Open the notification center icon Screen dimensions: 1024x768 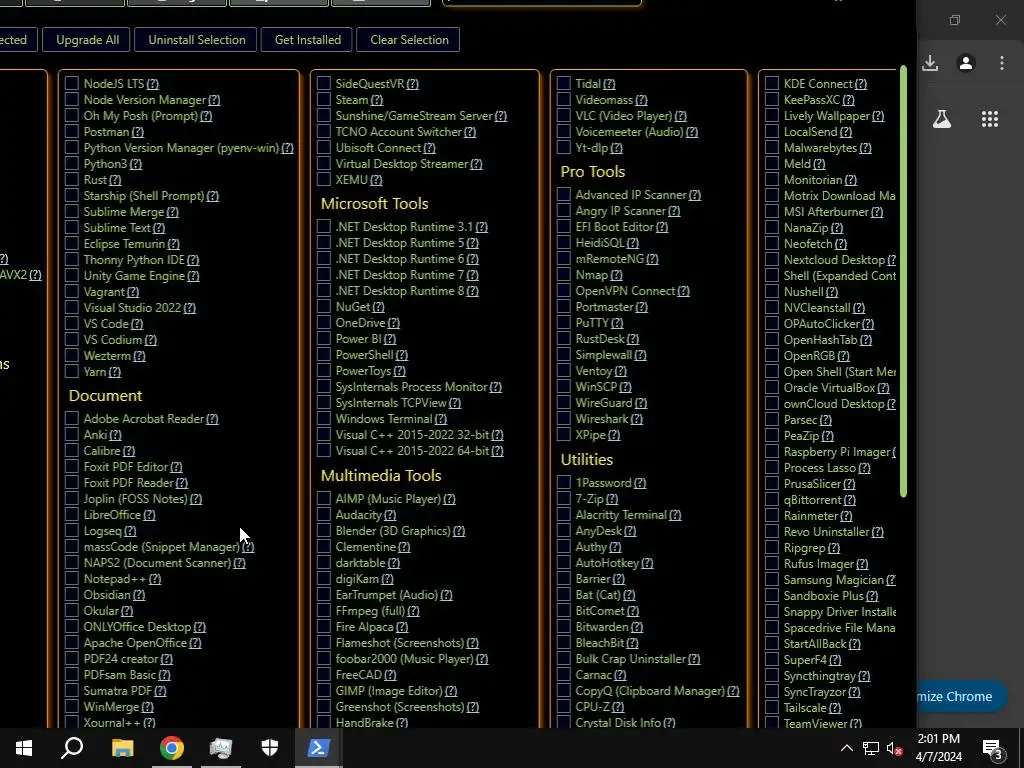click(x=993, y=749)
